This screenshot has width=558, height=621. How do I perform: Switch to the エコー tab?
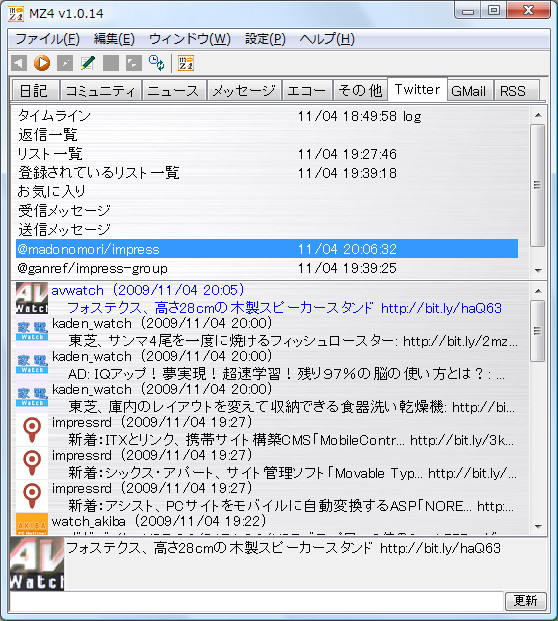pyautogui.click(x=307, y=91)
